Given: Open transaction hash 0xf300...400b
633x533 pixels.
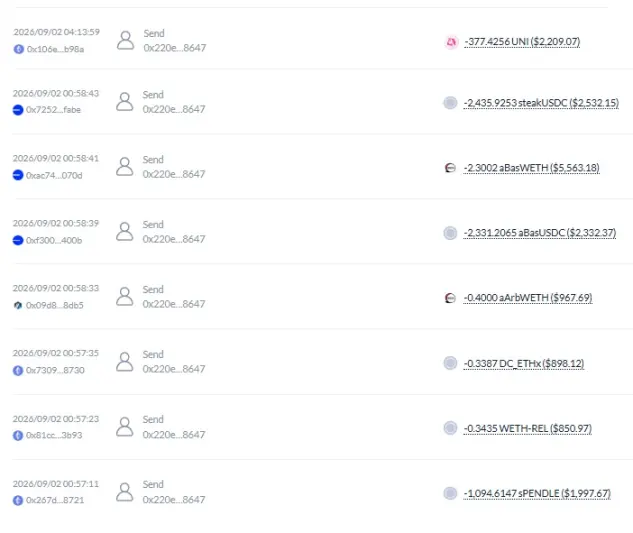Looking at the screenshot, I should click(54, 241).
